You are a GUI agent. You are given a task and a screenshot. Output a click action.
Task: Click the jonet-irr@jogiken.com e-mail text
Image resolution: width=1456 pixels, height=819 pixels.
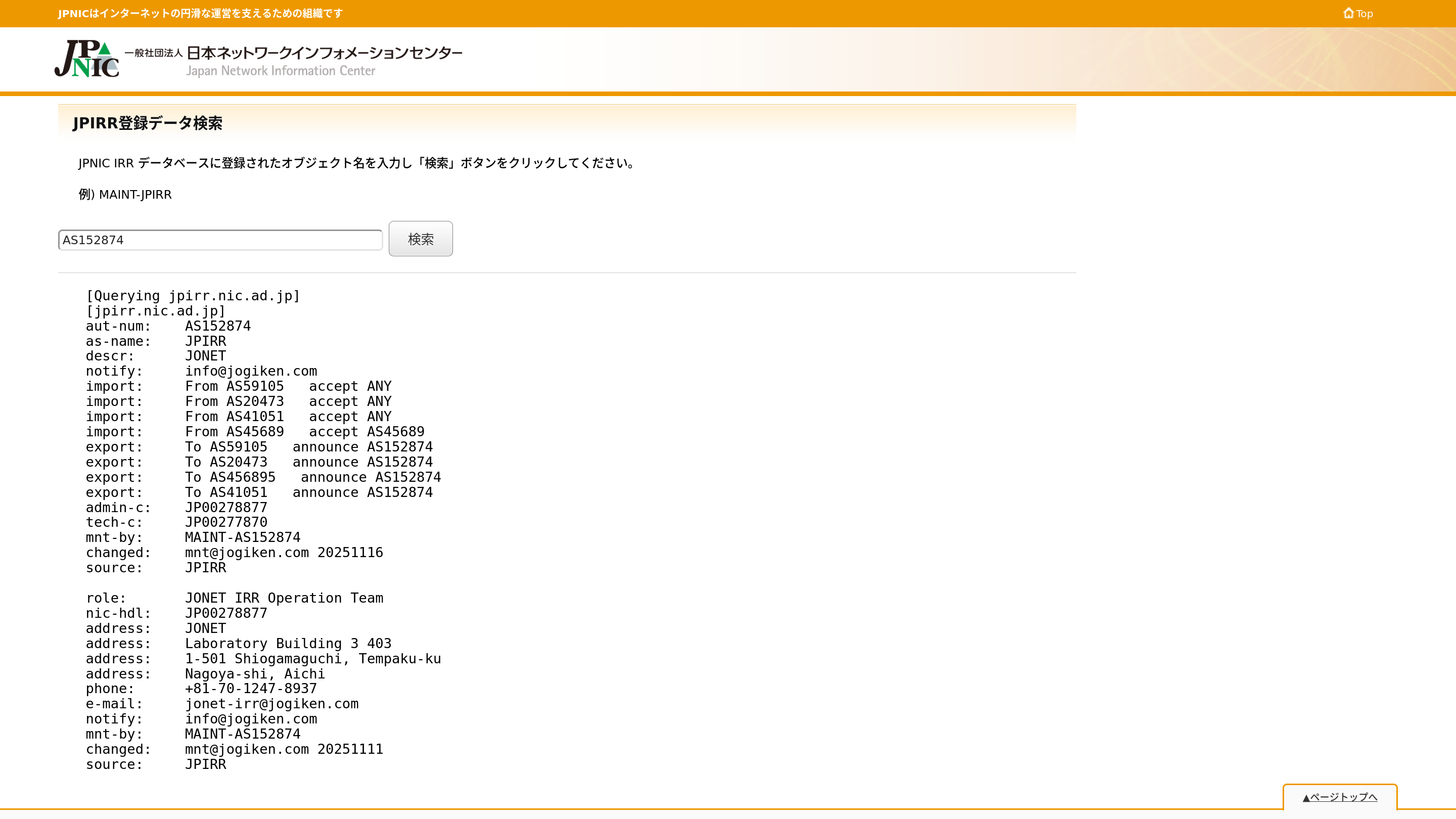pos(271,704)
